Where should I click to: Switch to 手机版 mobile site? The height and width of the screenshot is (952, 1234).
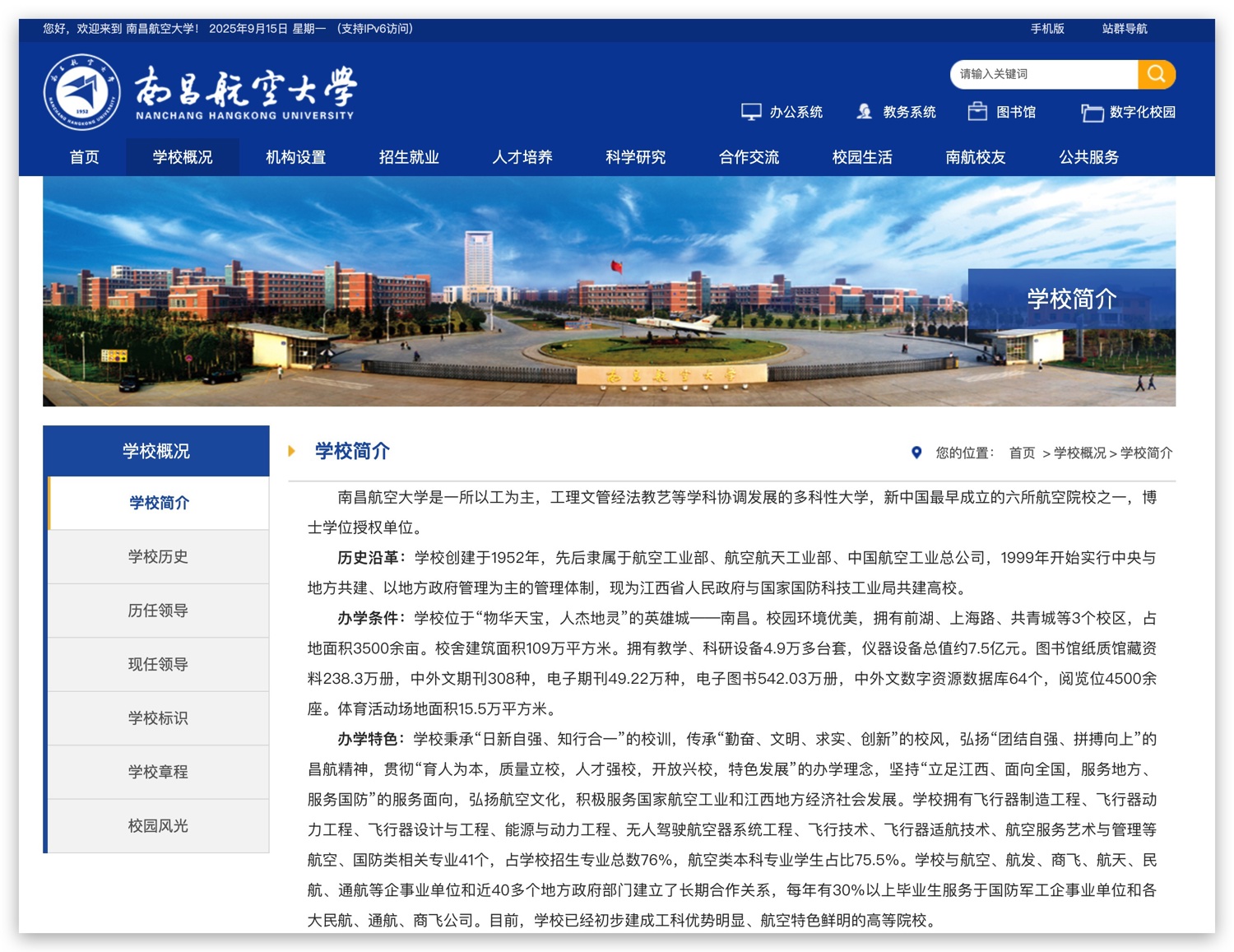(1047, 29)
